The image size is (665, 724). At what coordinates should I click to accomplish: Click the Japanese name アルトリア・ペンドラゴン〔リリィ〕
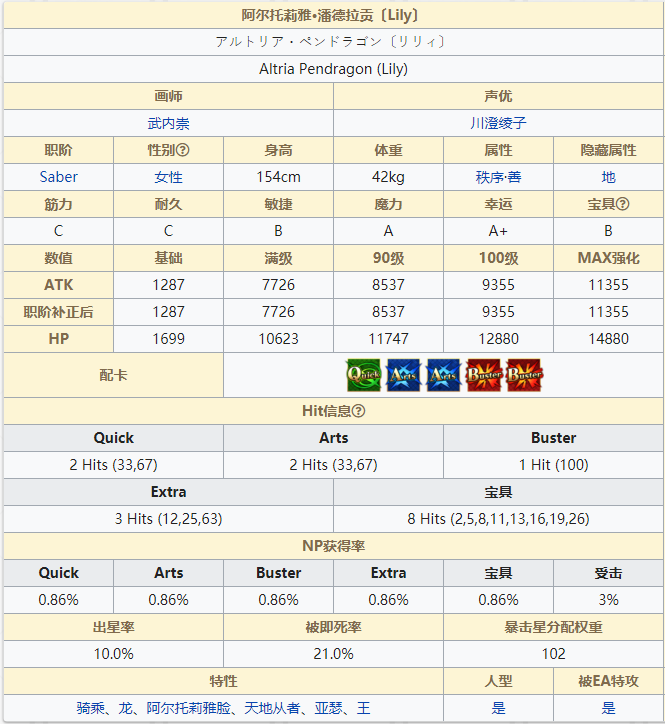(333, 42)
